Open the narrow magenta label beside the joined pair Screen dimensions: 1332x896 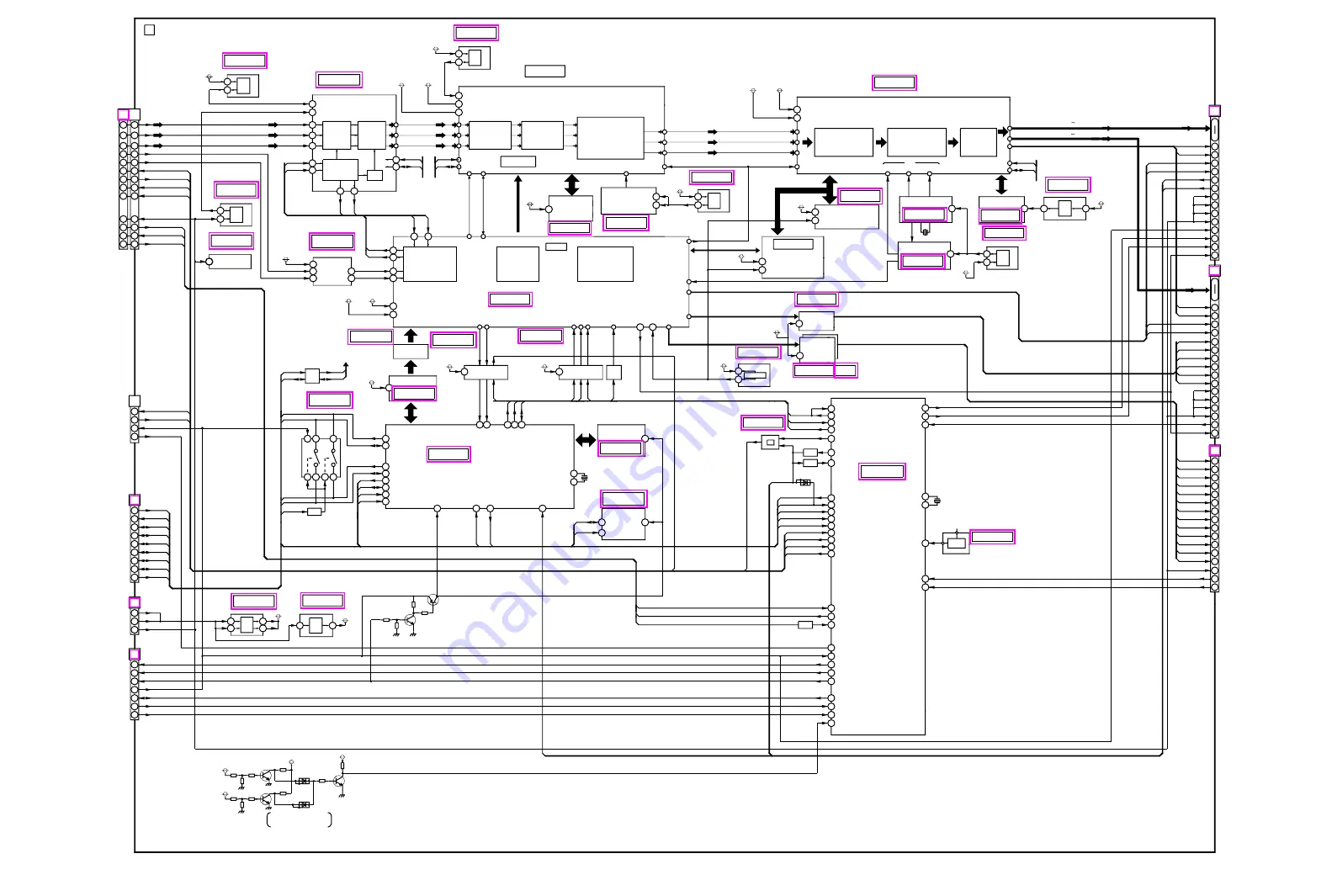click(x=846, y=370)
